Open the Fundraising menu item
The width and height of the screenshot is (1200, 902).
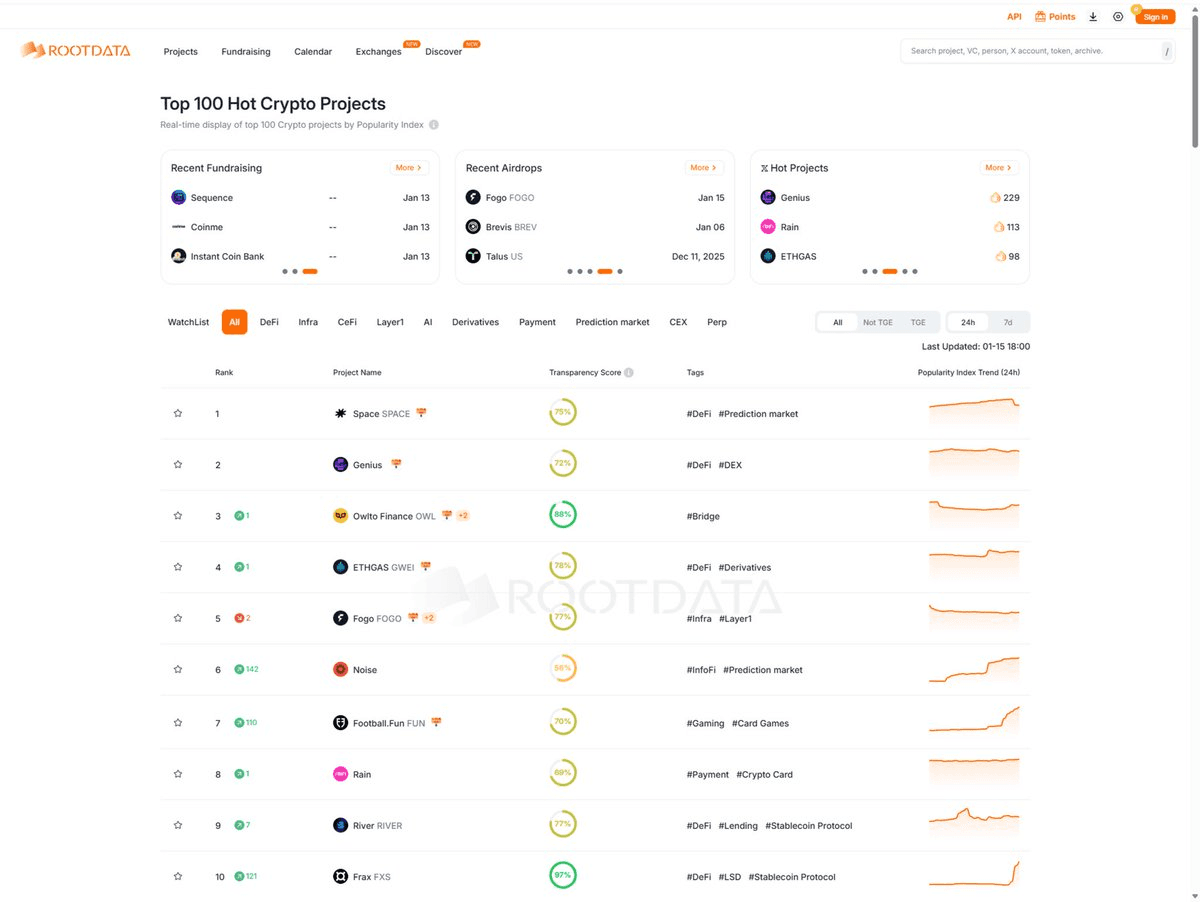(245, 51)
